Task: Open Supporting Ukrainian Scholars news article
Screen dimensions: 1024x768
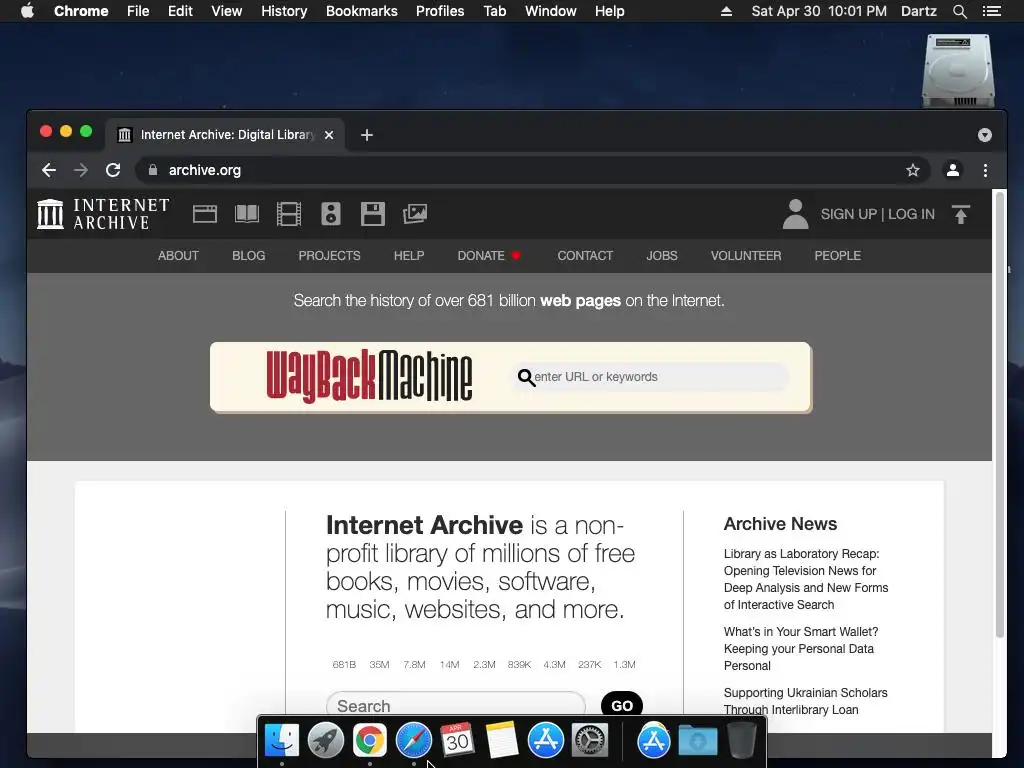Action: tap(805, 701)
